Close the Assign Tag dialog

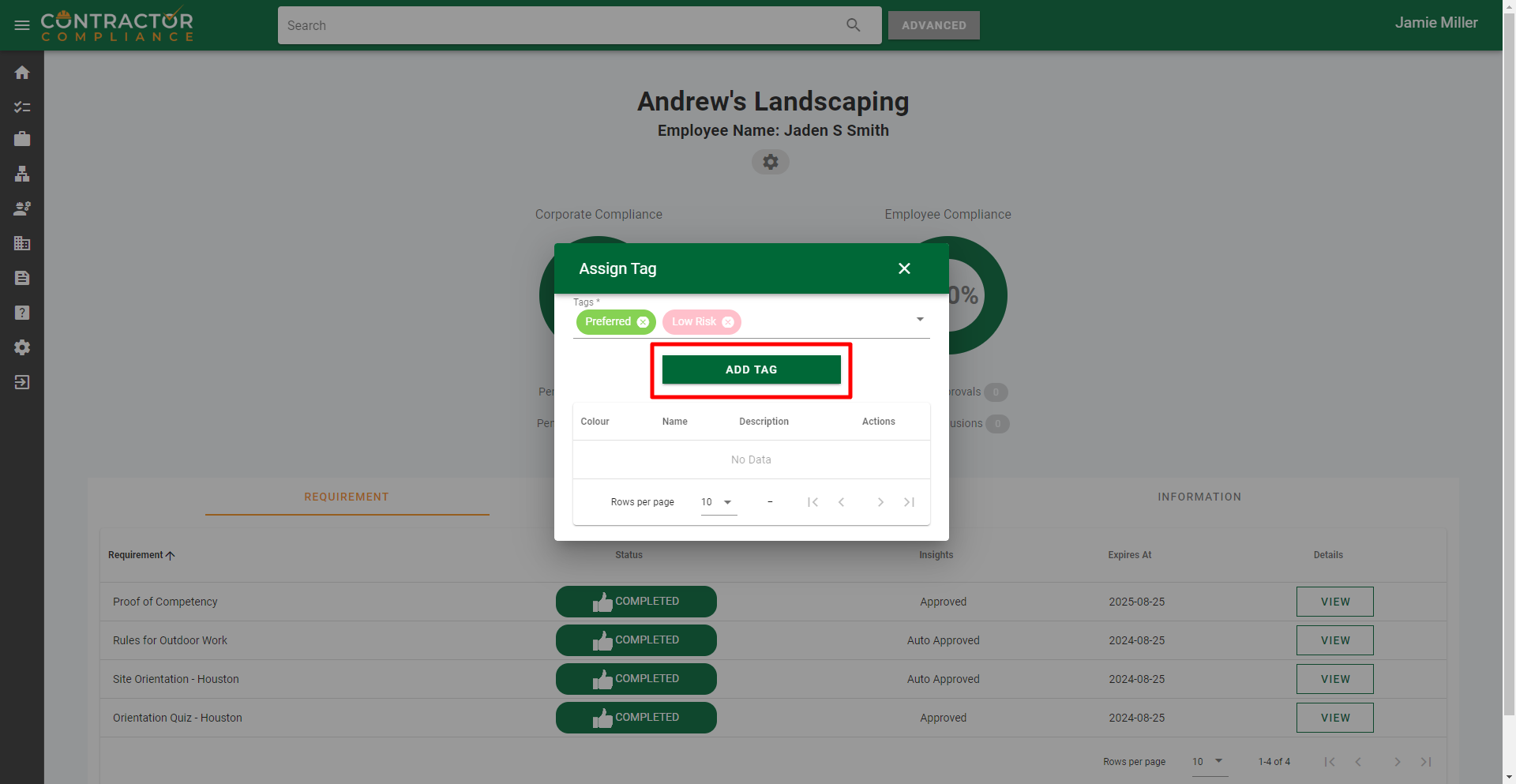pos(904,268)
